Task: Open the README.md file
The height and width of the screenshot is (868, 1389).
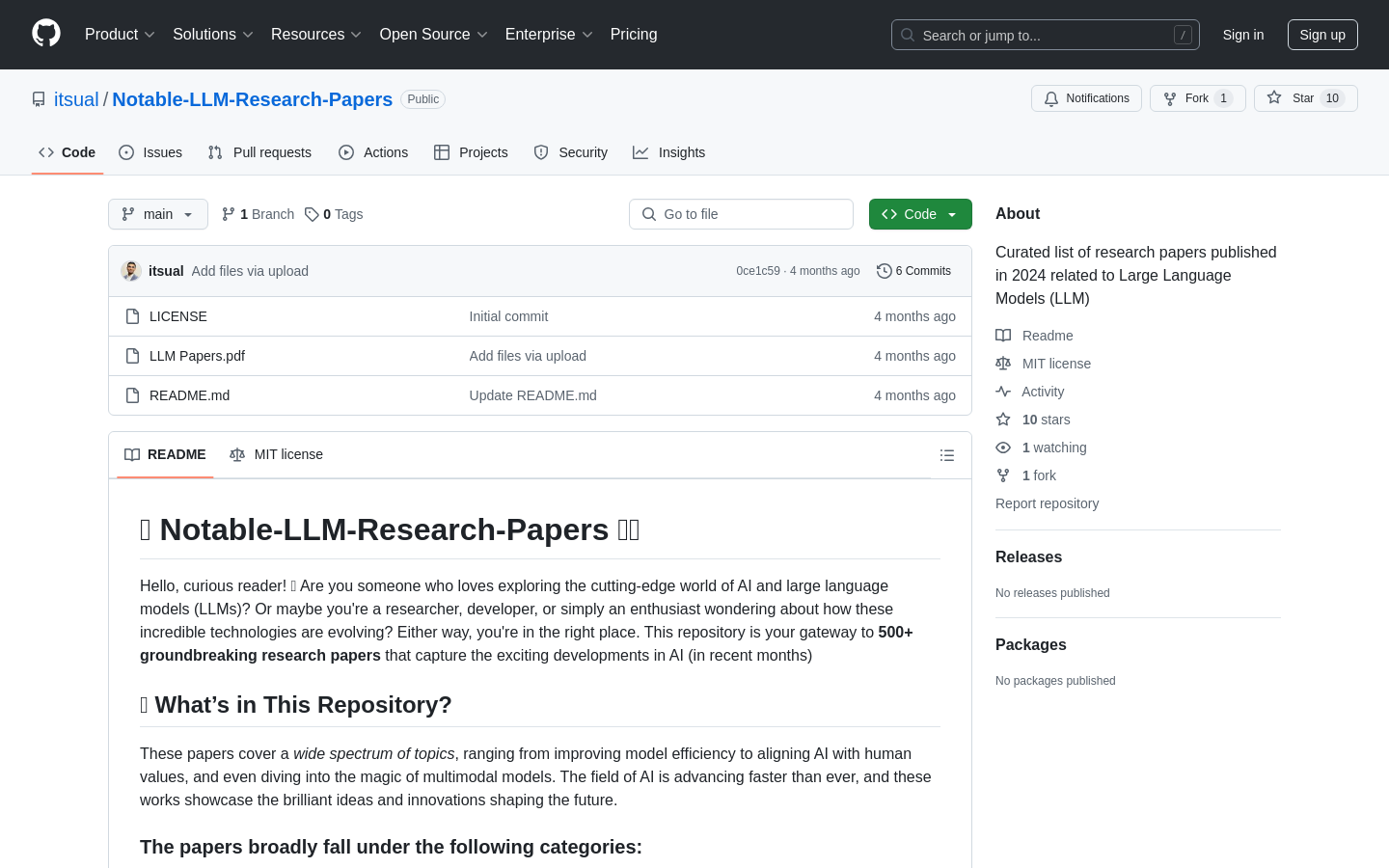Action: click(x=189, y=395)
